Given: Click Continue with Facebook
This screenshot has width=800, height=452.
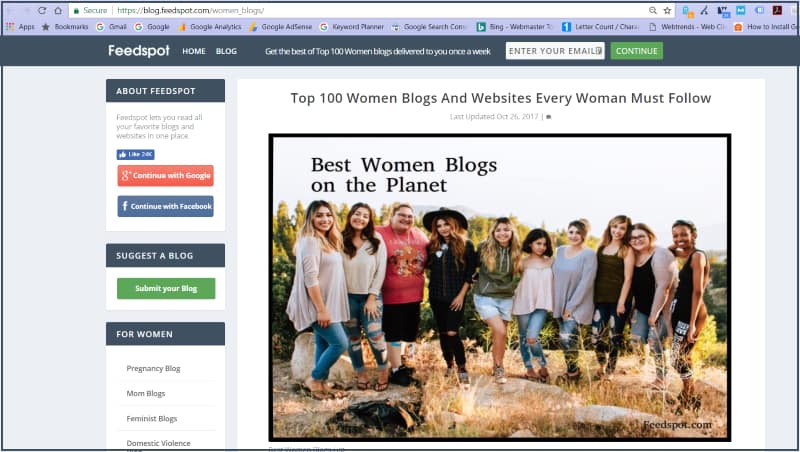Looking at the screenshot, I should 165,206.
